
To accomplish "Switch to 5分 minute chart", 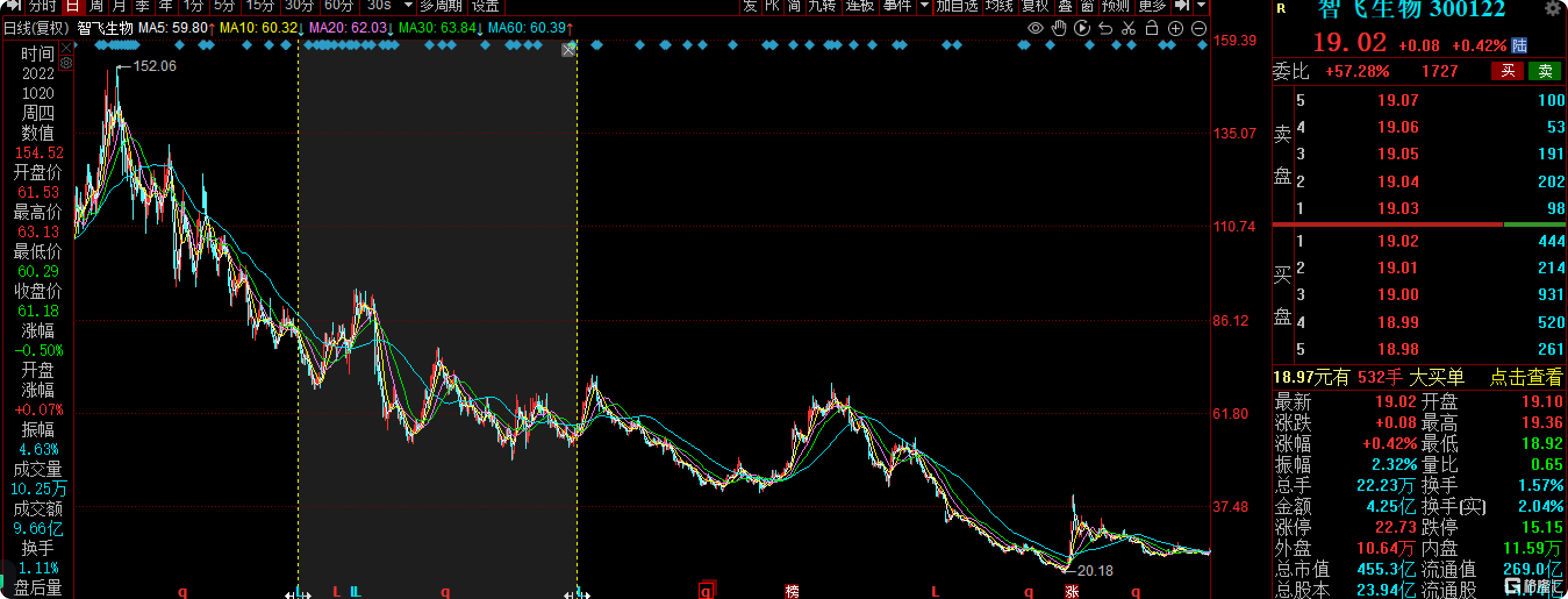I will 224,5.
